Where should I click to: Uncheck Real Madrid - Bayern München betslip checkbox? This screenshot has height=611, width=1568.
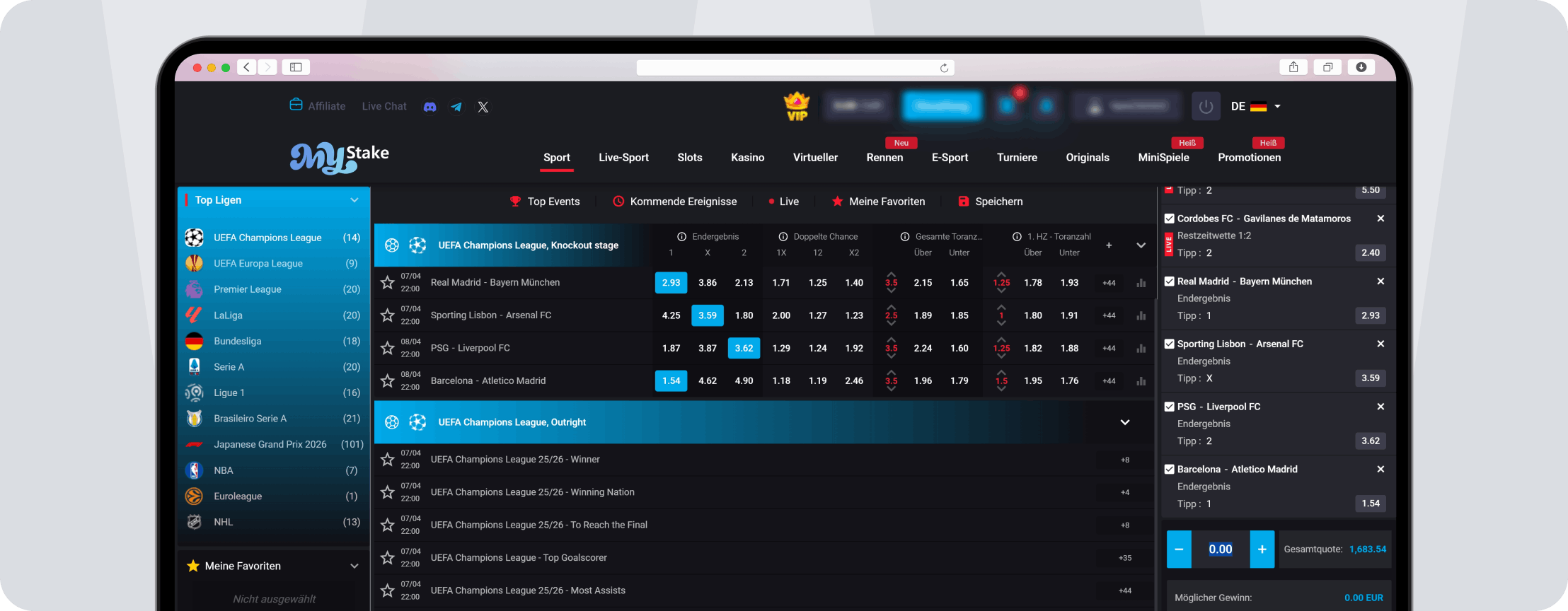(1170, 281)
